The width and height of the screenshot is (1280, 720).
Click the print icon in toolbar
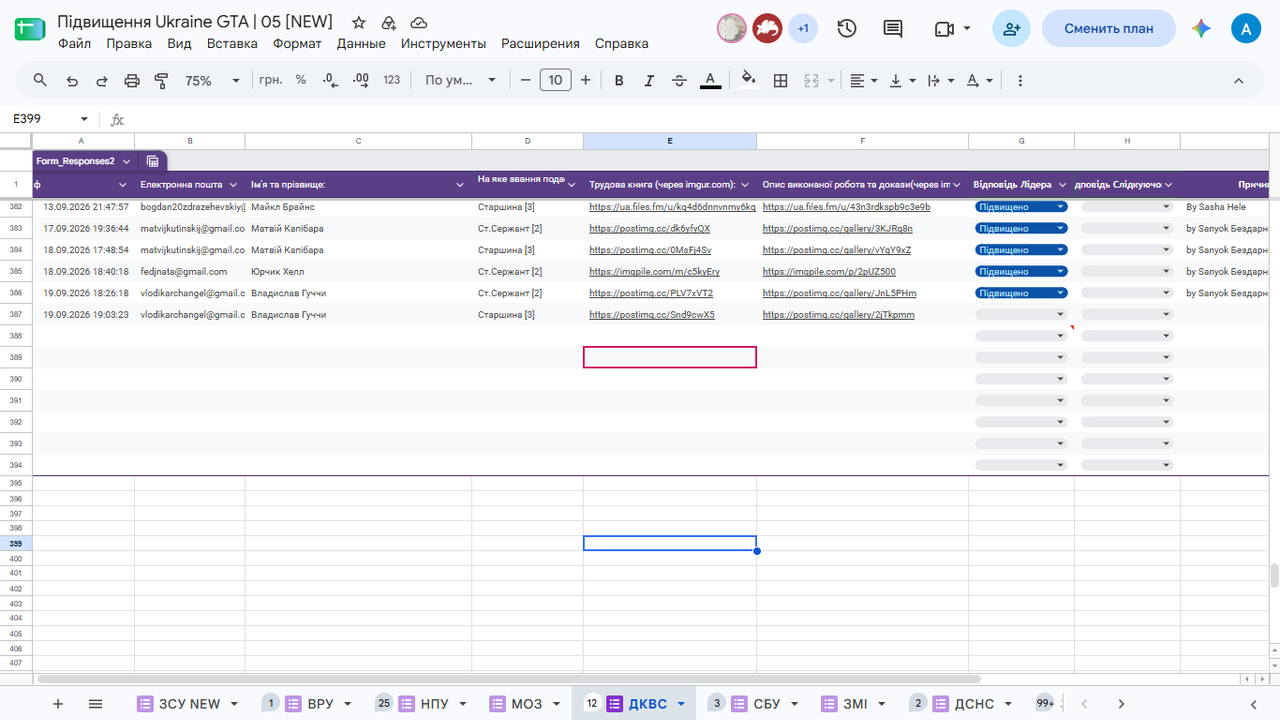coord(132,80)
